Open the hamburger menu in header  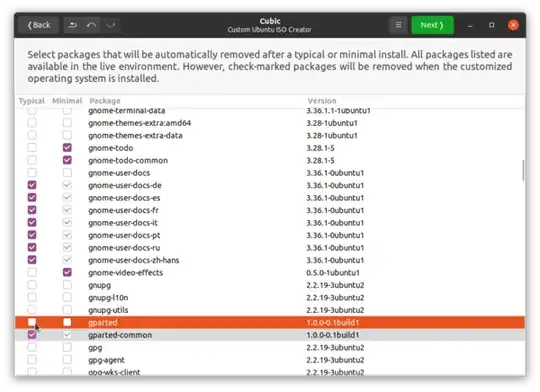click(398, 25)
